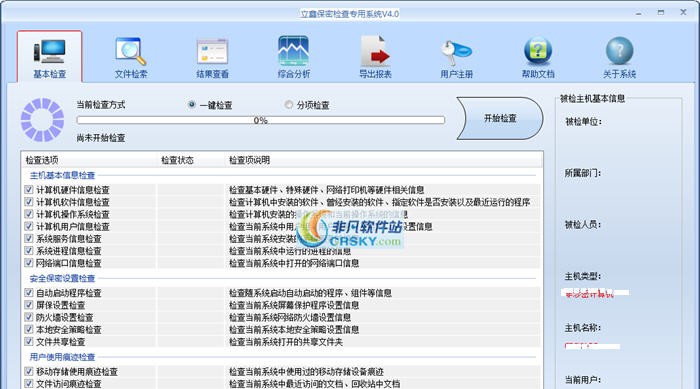700x389 pixels.
Task: Click the 主机名称 label
Action: tap(583, 328)
